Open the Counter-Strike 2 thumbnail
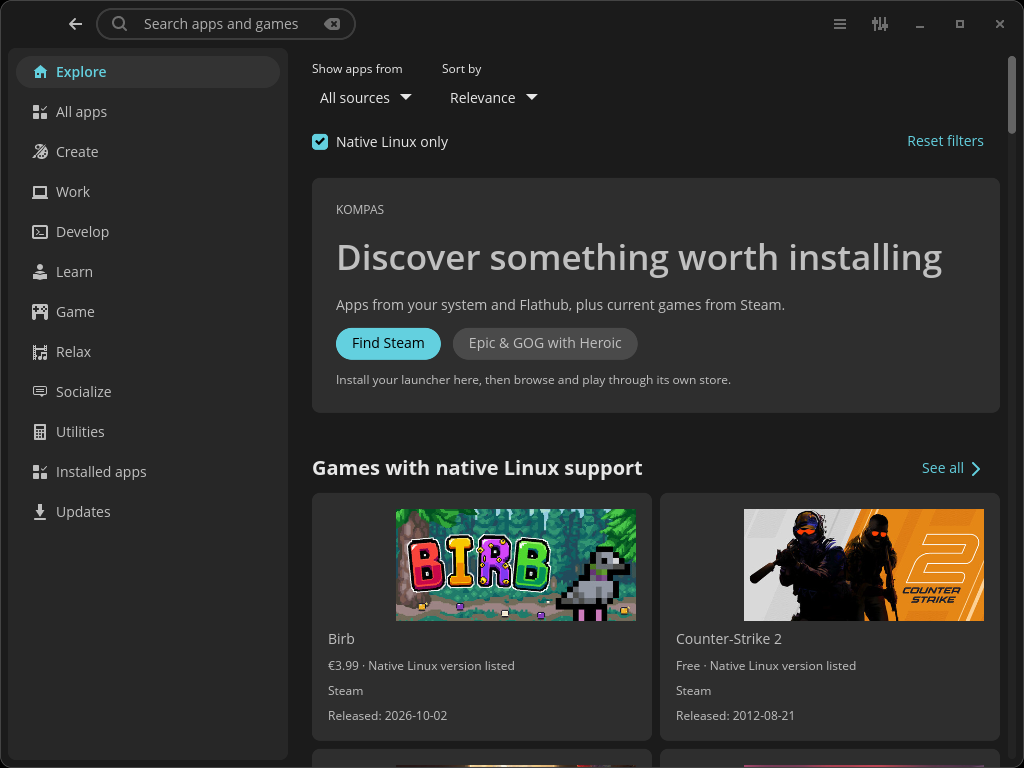The image size is (1024, 768). pyautogui.click(x=863, y=565)
